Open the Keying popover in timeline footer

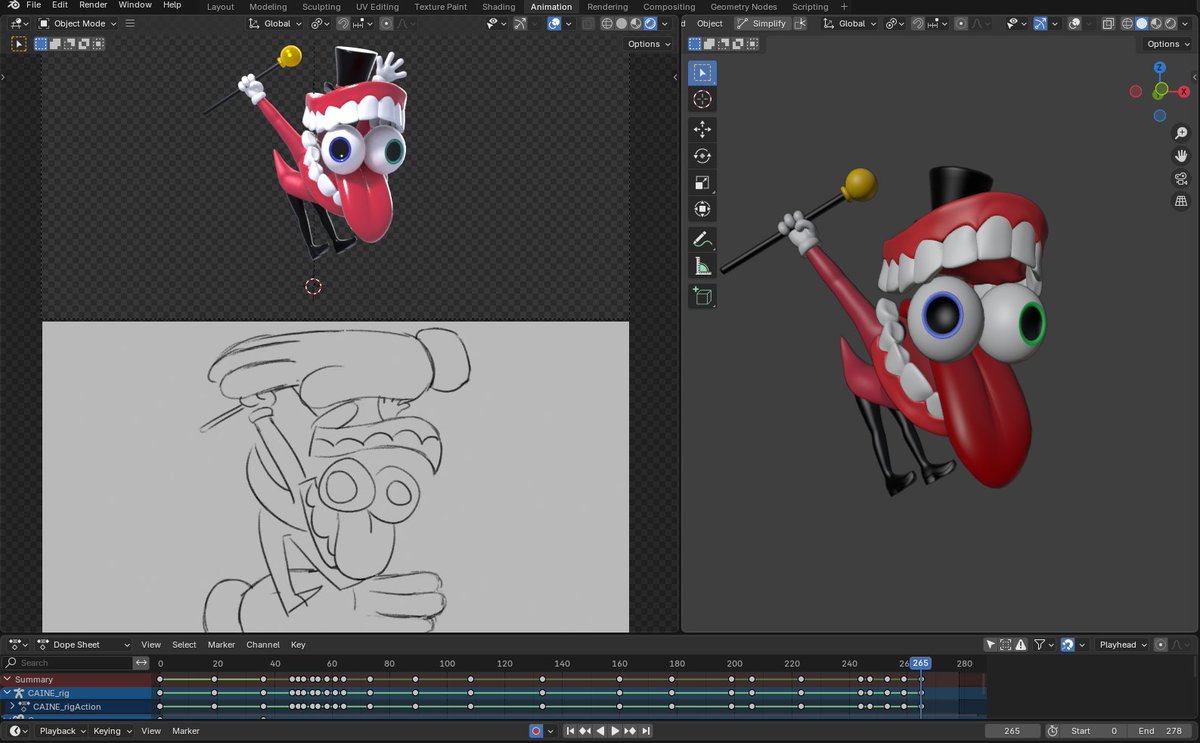111,731
